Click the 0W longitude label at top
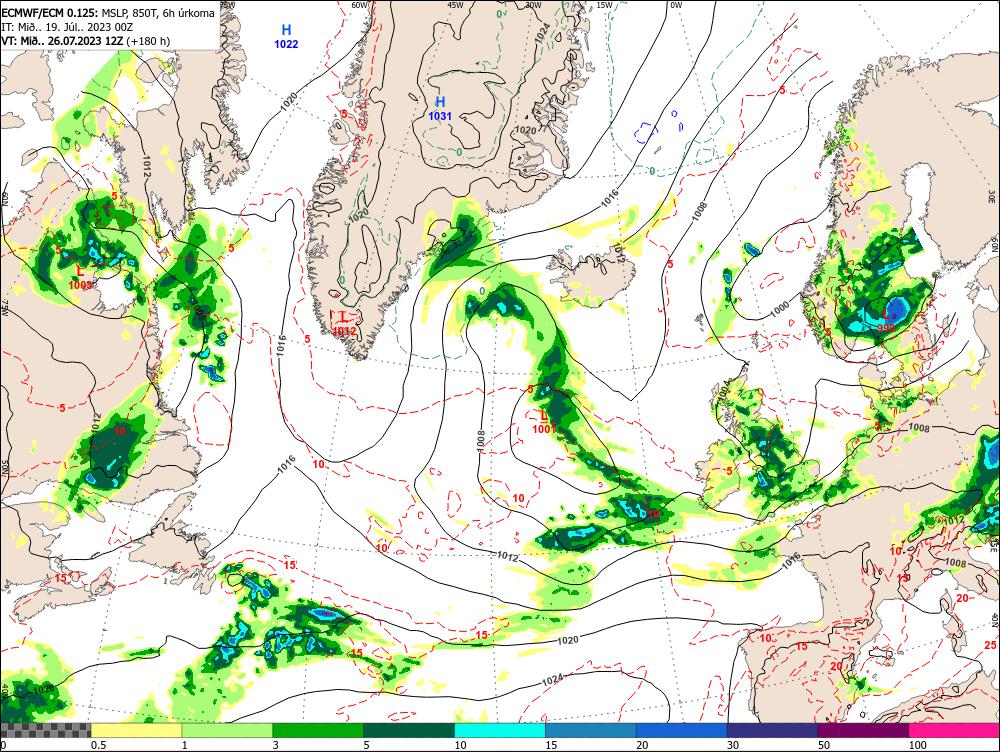Screen dimensions: 1000x752 coord(676,4)
